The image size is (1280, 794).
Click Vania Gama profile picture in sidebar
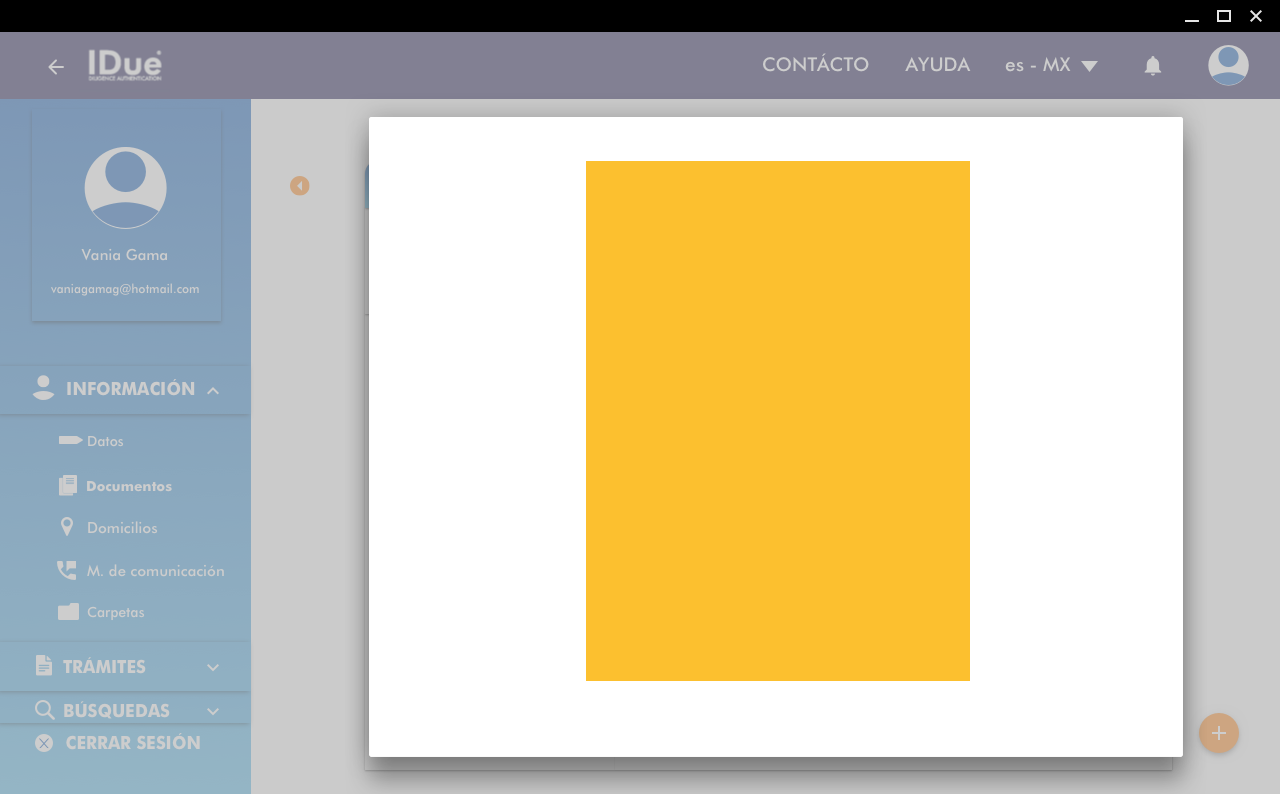click(125, 188)
